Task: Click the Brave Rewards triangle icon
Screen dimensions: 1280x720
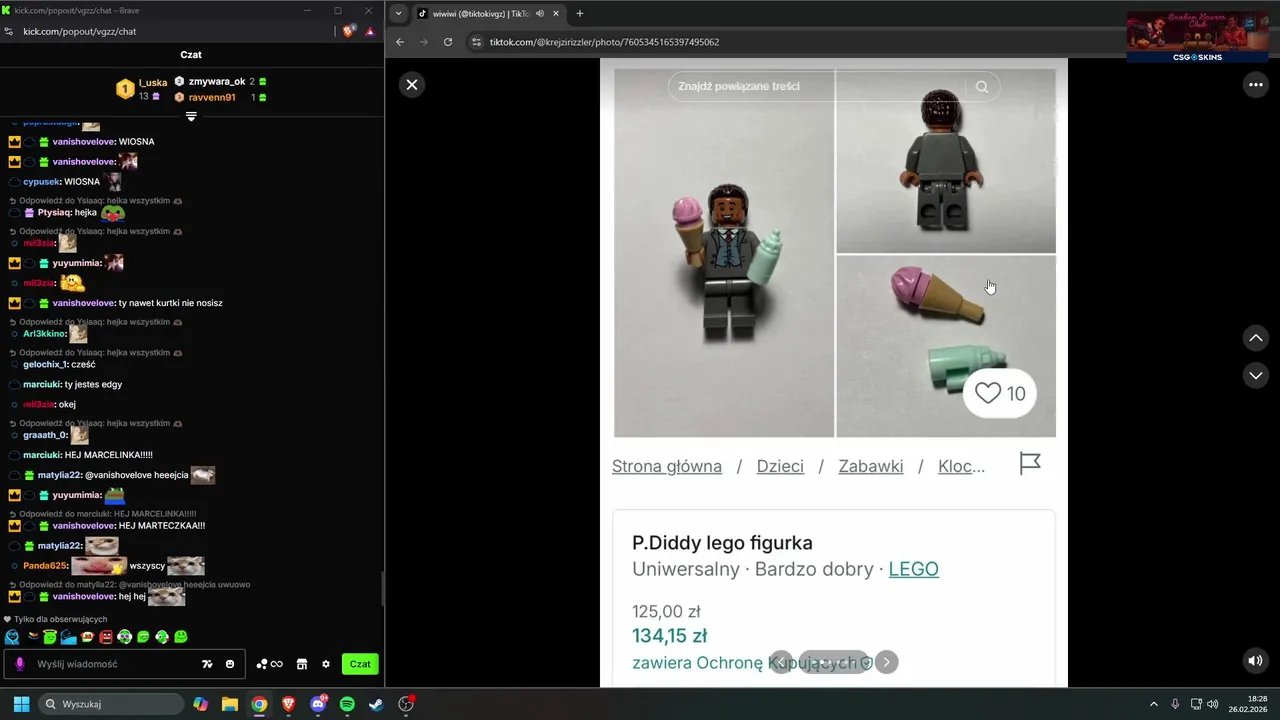Action: [x=370, y=31]
